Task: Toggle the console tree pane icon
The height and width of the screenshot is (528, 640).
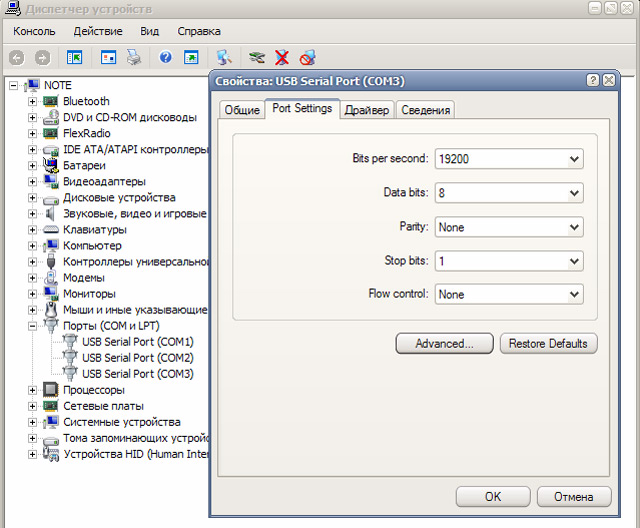Action: 74,58
